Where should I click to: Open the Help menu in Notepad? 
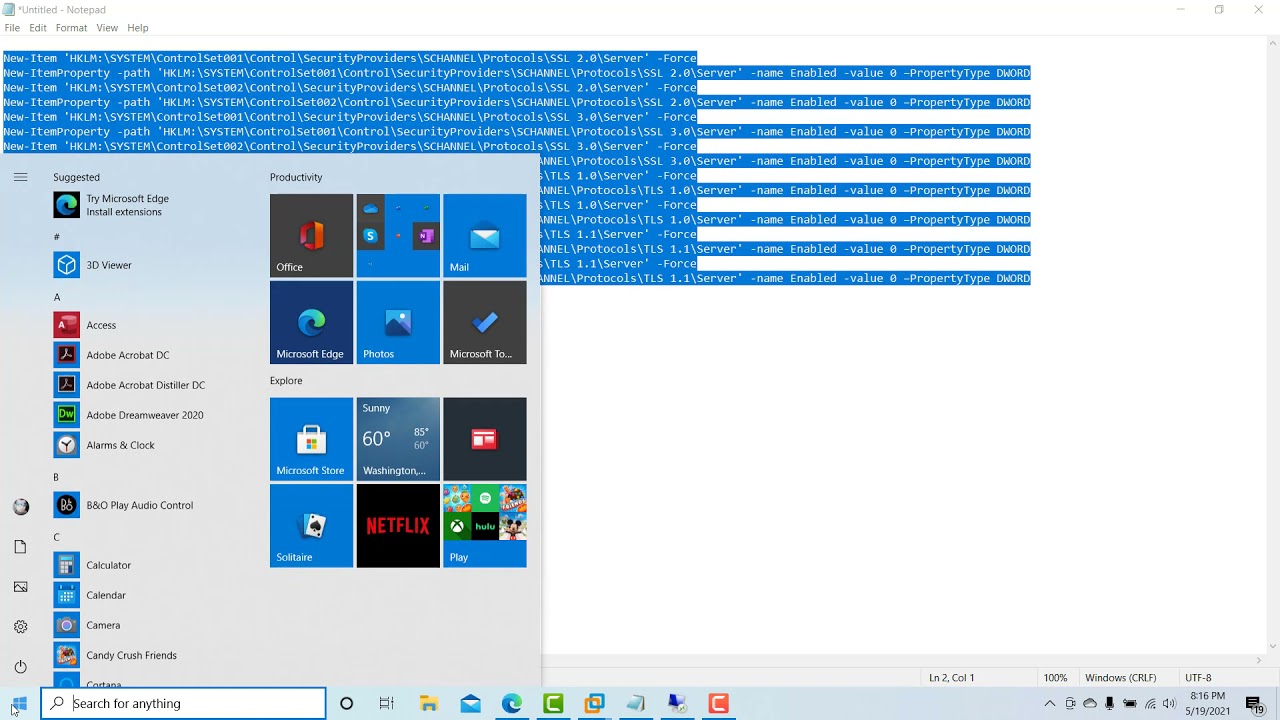click(138, 28)
